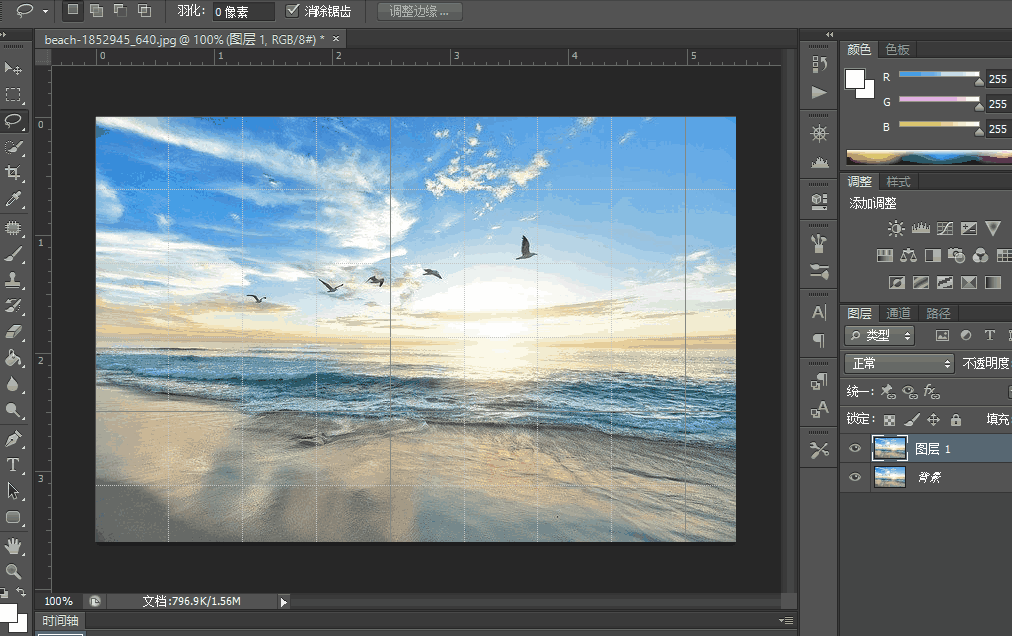Select the Spot Healing Brush tool
1012x636 pixels.
[x=13, y=227]
